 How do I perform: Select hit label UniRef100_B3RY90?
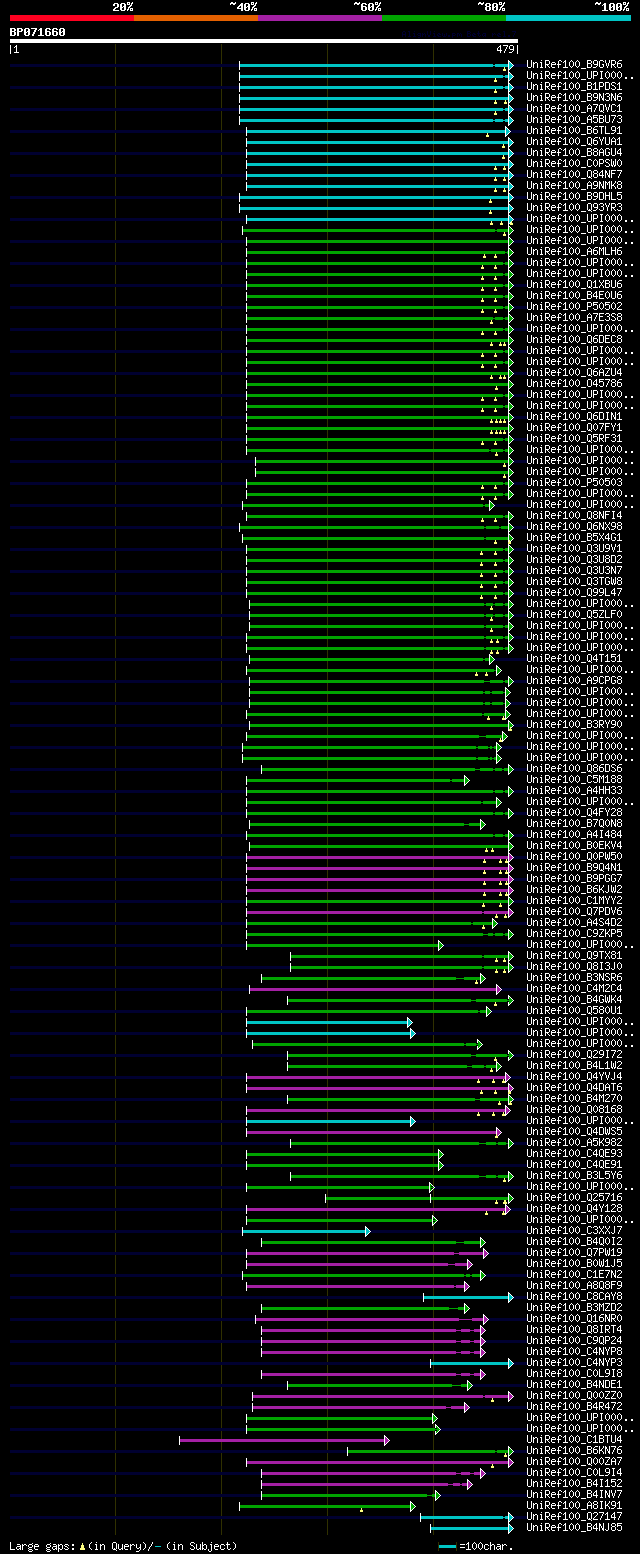tap(574, 724)
